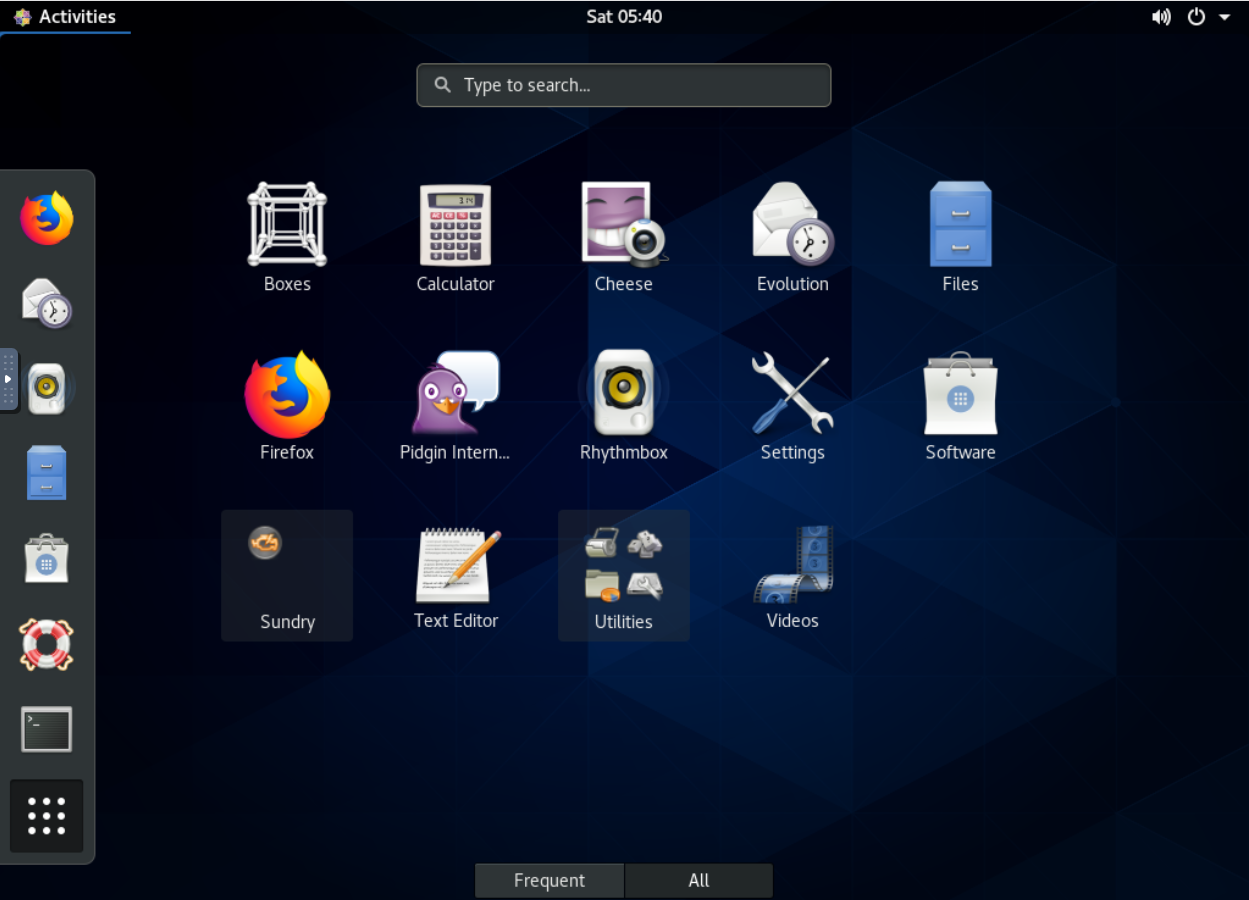Expand the Sundry app folder
1249x900 pixels.
tap(287, 575)
